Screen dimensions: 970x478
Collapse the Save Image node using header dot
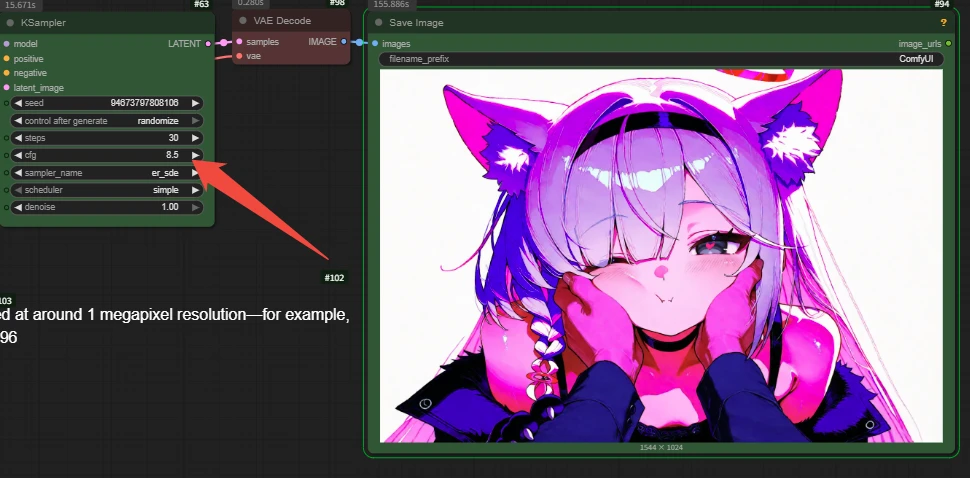click(x=378, y=22)
